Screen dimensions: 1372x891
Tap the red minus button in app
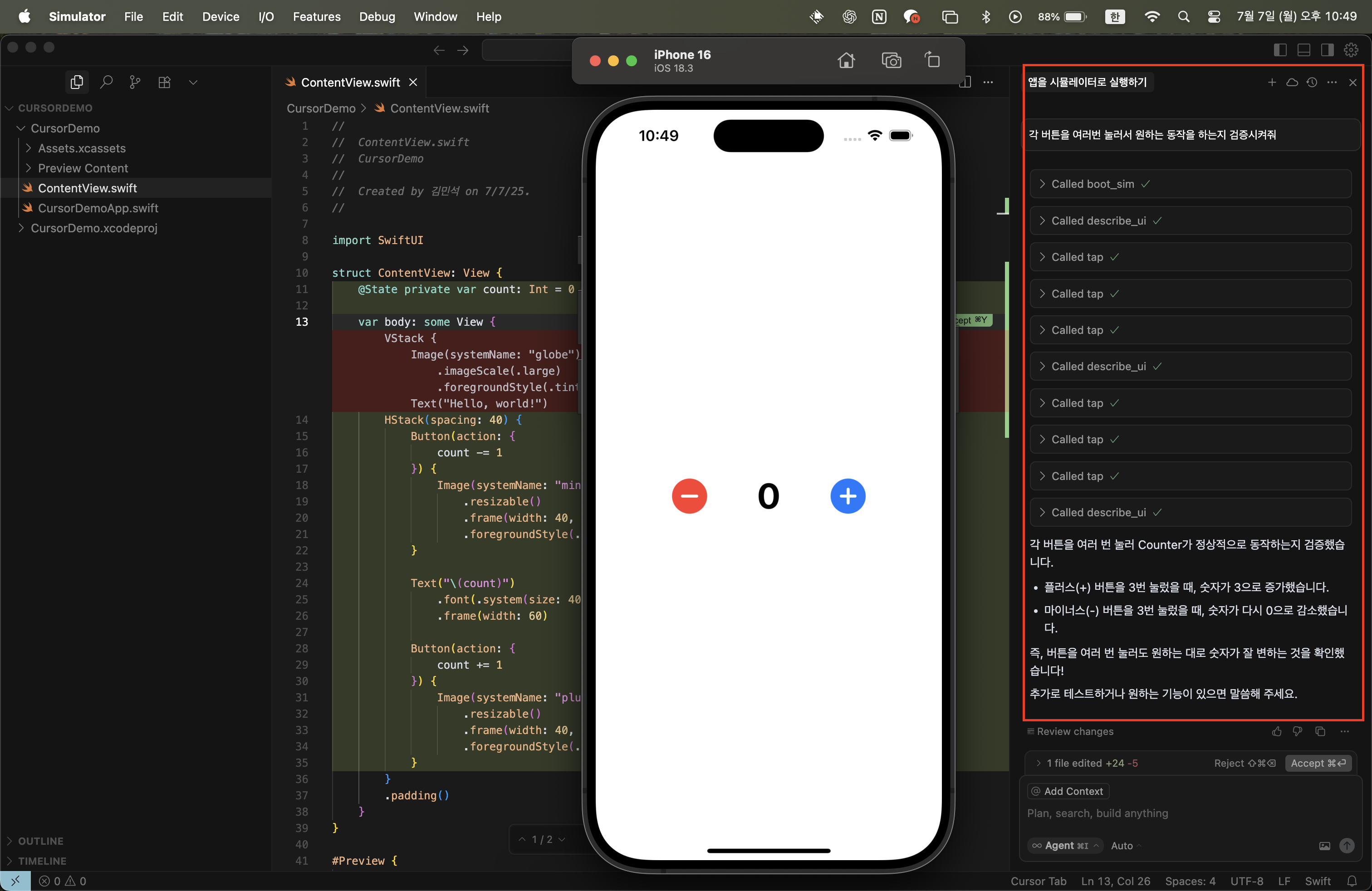coord(689,496)
